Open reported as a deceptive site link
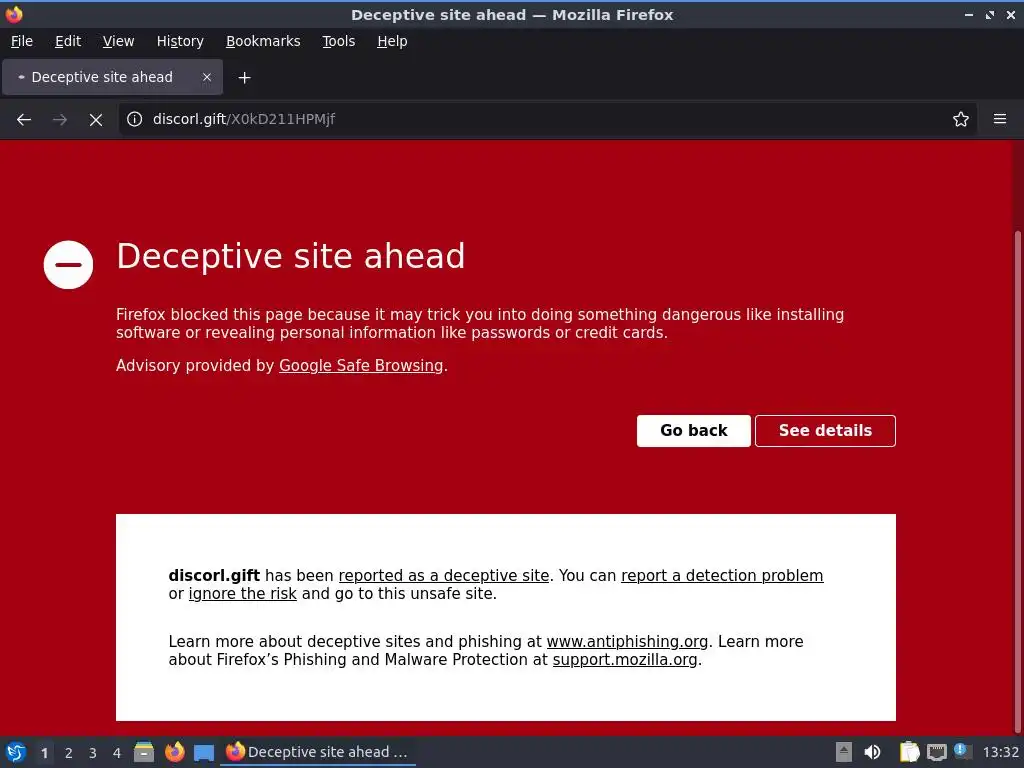This screenshot has width=1024, height=768. tap(443, 576)
